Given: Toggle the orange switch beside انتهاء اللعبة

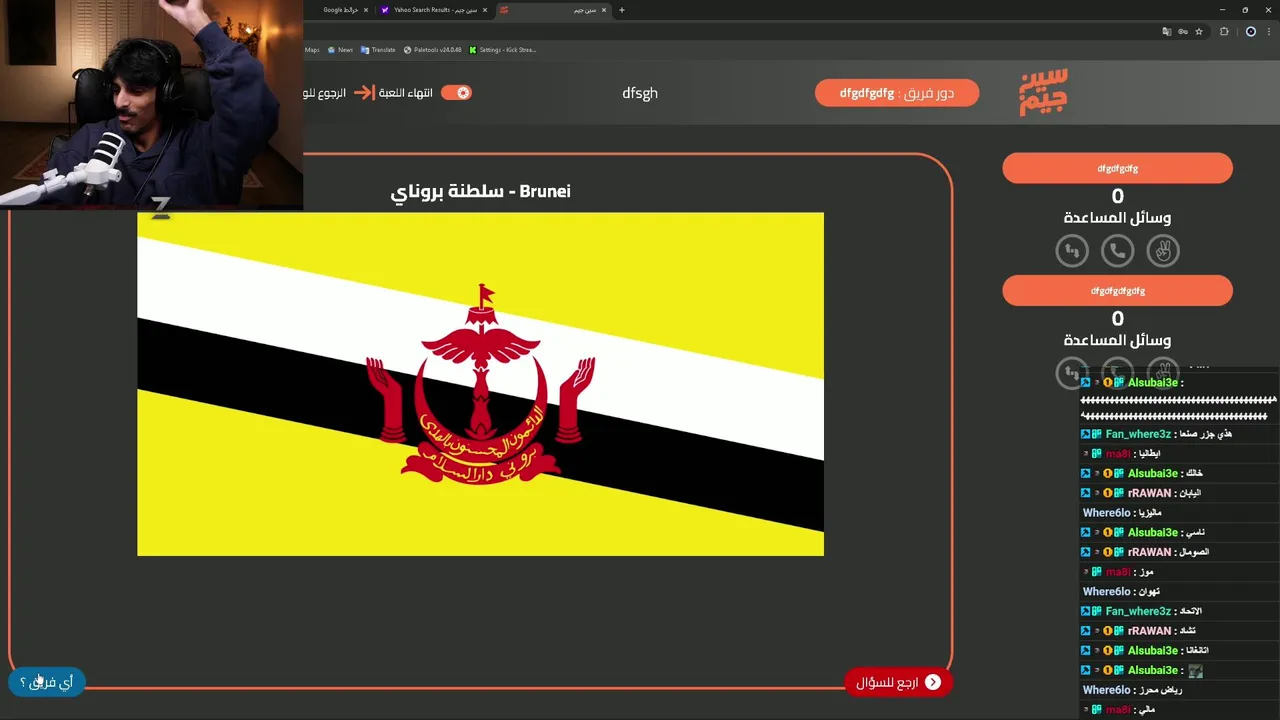Looking at the screenshot, I should [456, 92].
